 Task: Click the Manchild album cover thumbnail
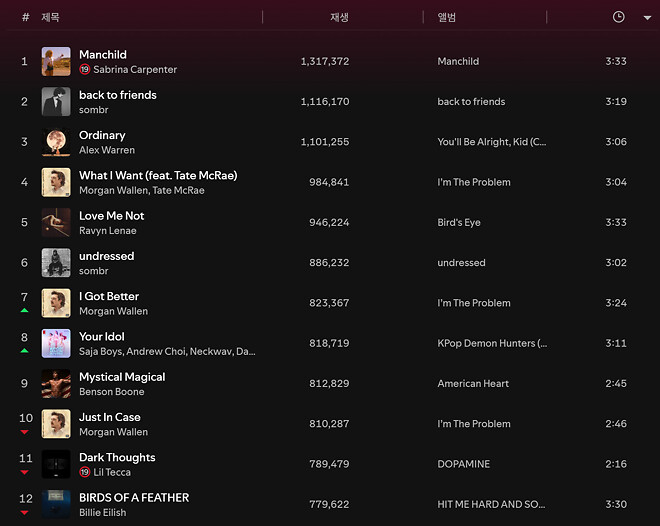tap(56, 62)
